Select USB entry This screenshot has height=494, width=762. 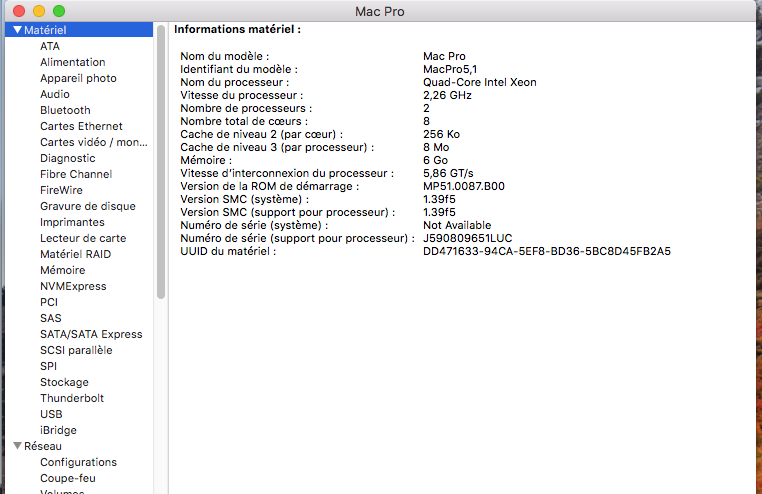[x=51, y=415]
